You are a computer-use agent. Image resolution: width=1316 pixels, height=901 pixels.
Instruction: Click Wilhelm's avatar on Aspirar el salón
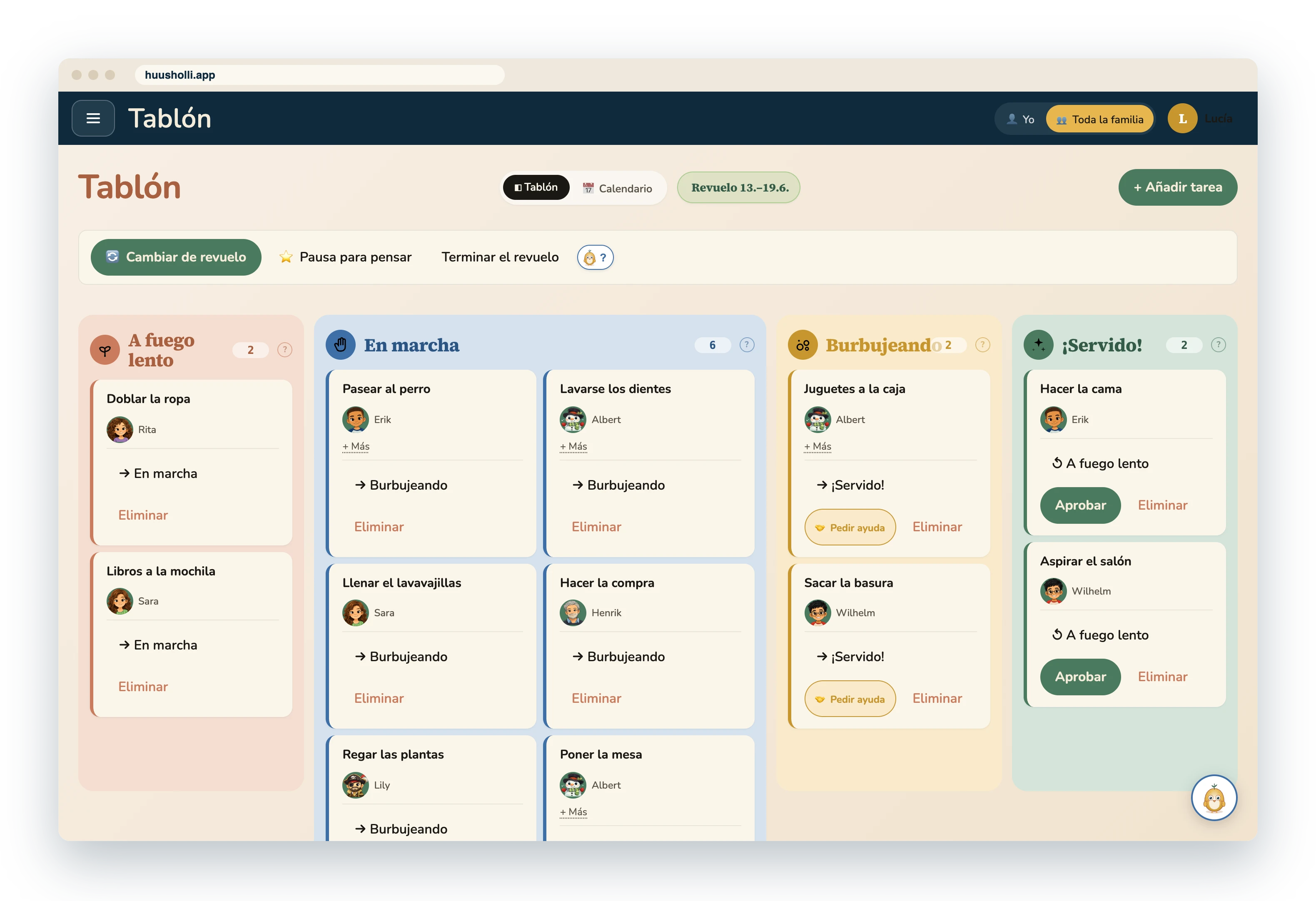point(1053,591)
